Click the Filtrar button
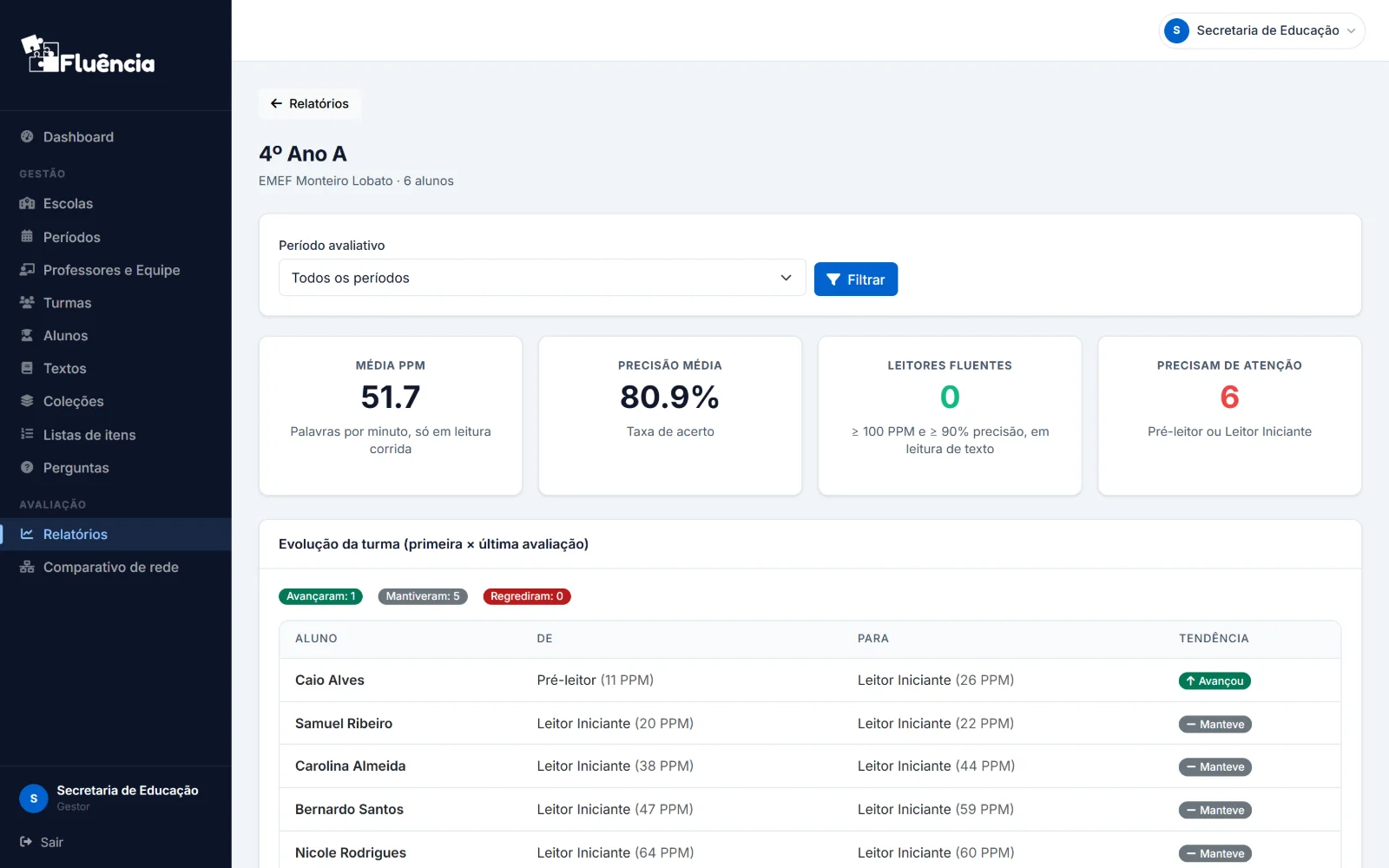 856,279
